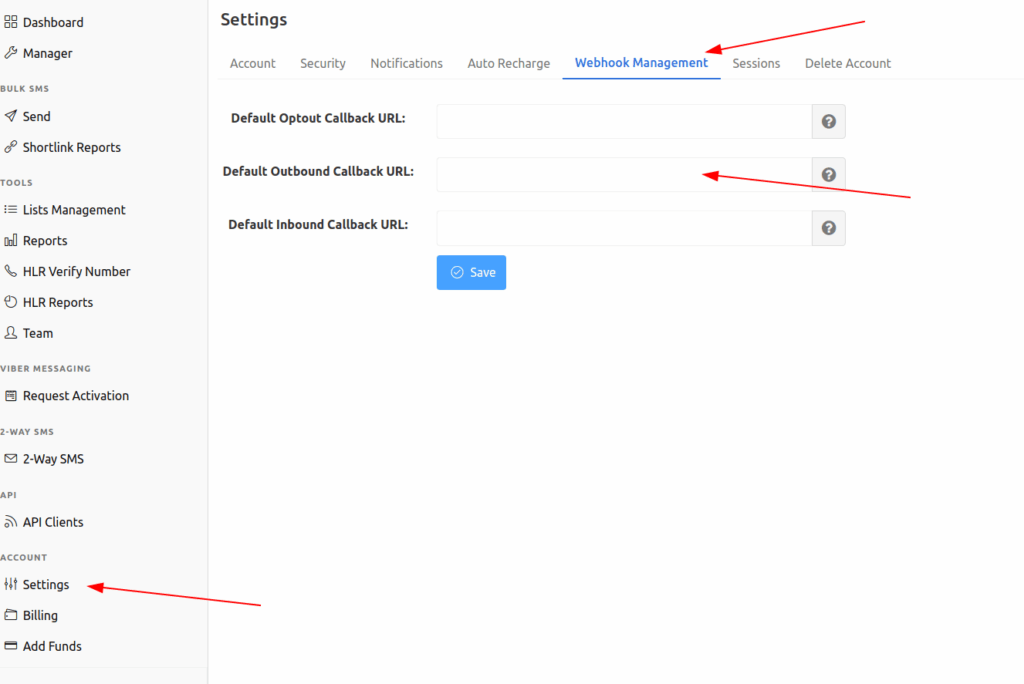Click the Send paper plane icon

pos(11,116)
